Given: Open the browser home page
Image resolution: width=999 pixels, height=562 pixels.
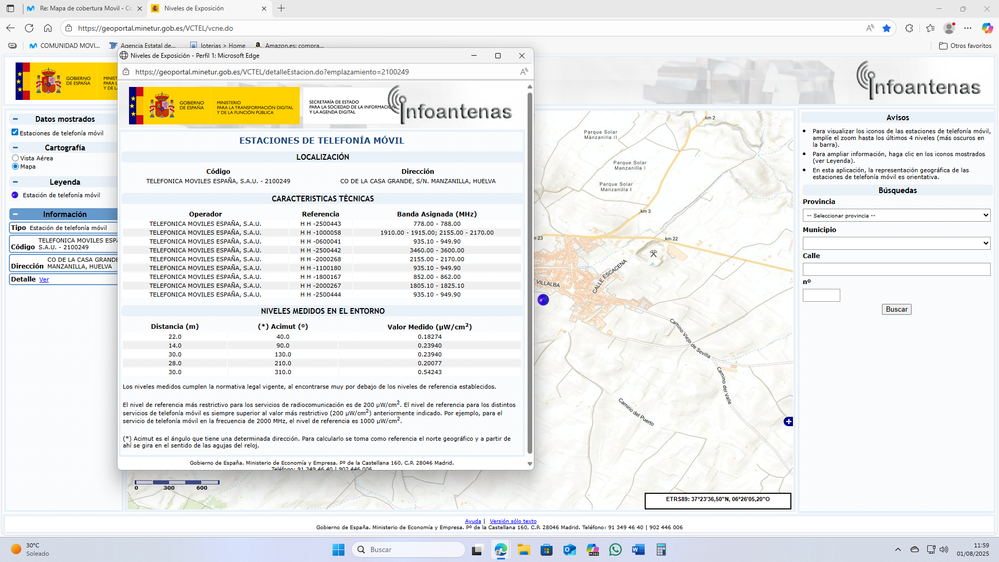Looking at the screenshot, I should tap(48, 28).
